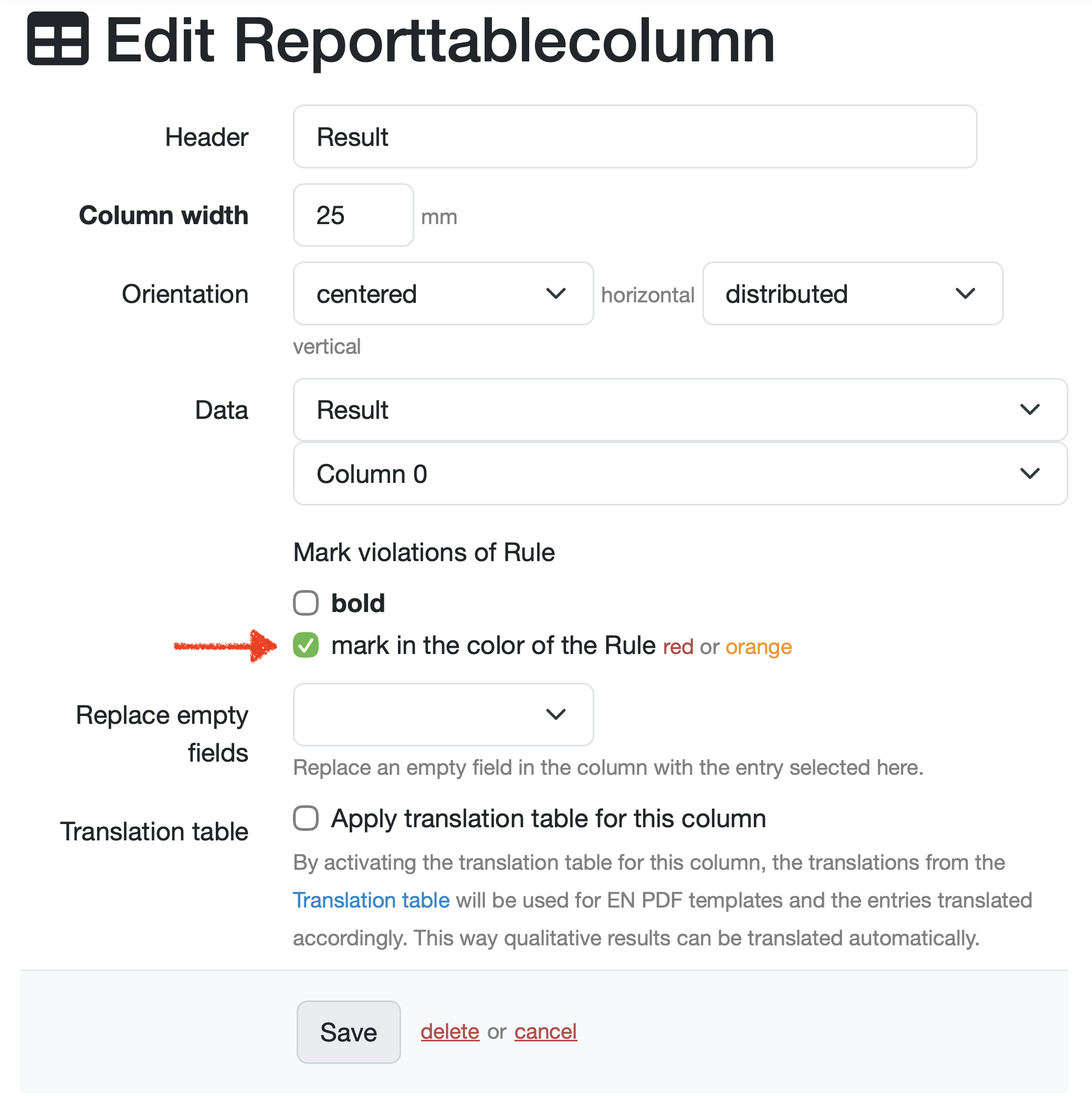Click the Edit Reporttablecolumn page title
Viewport: 1092px width, 1096px height.
click(x=439, y=40)
